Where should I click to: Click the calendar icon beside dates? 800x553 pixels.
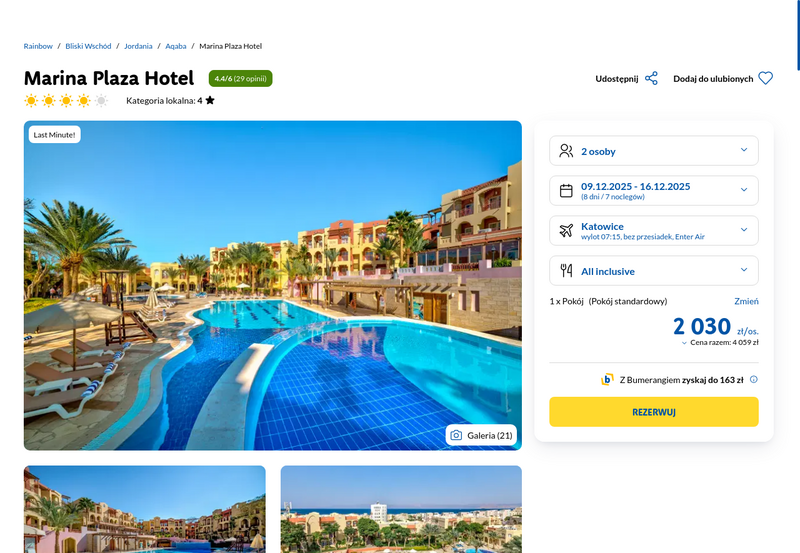click(x=566, y=190)
